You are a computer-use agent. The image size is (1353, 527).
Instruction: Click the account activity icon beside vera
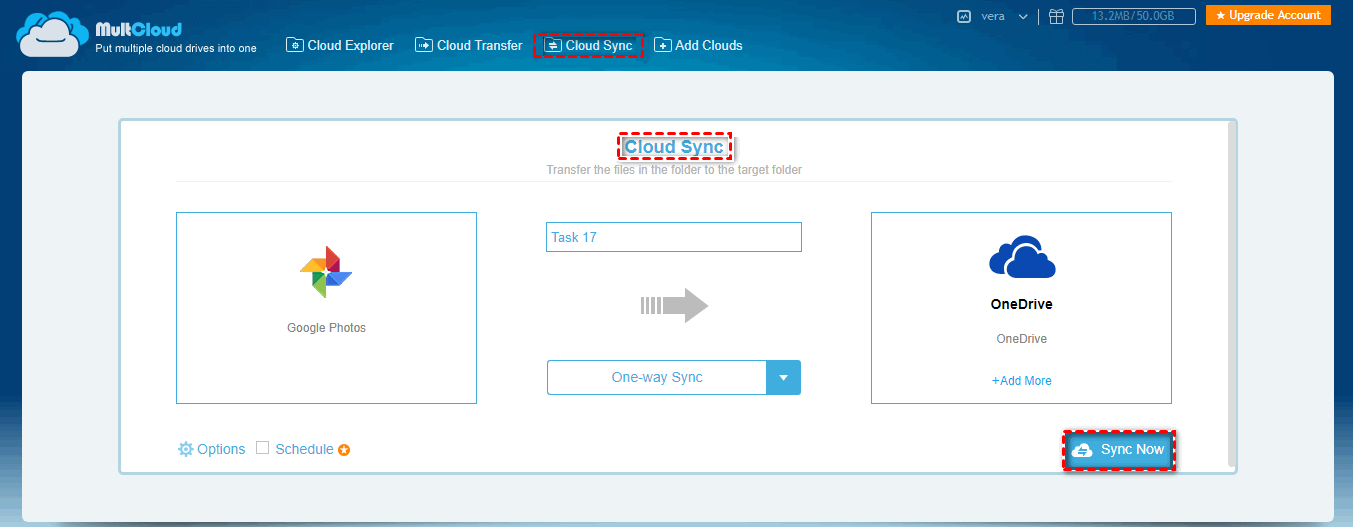tap(964, 16)
